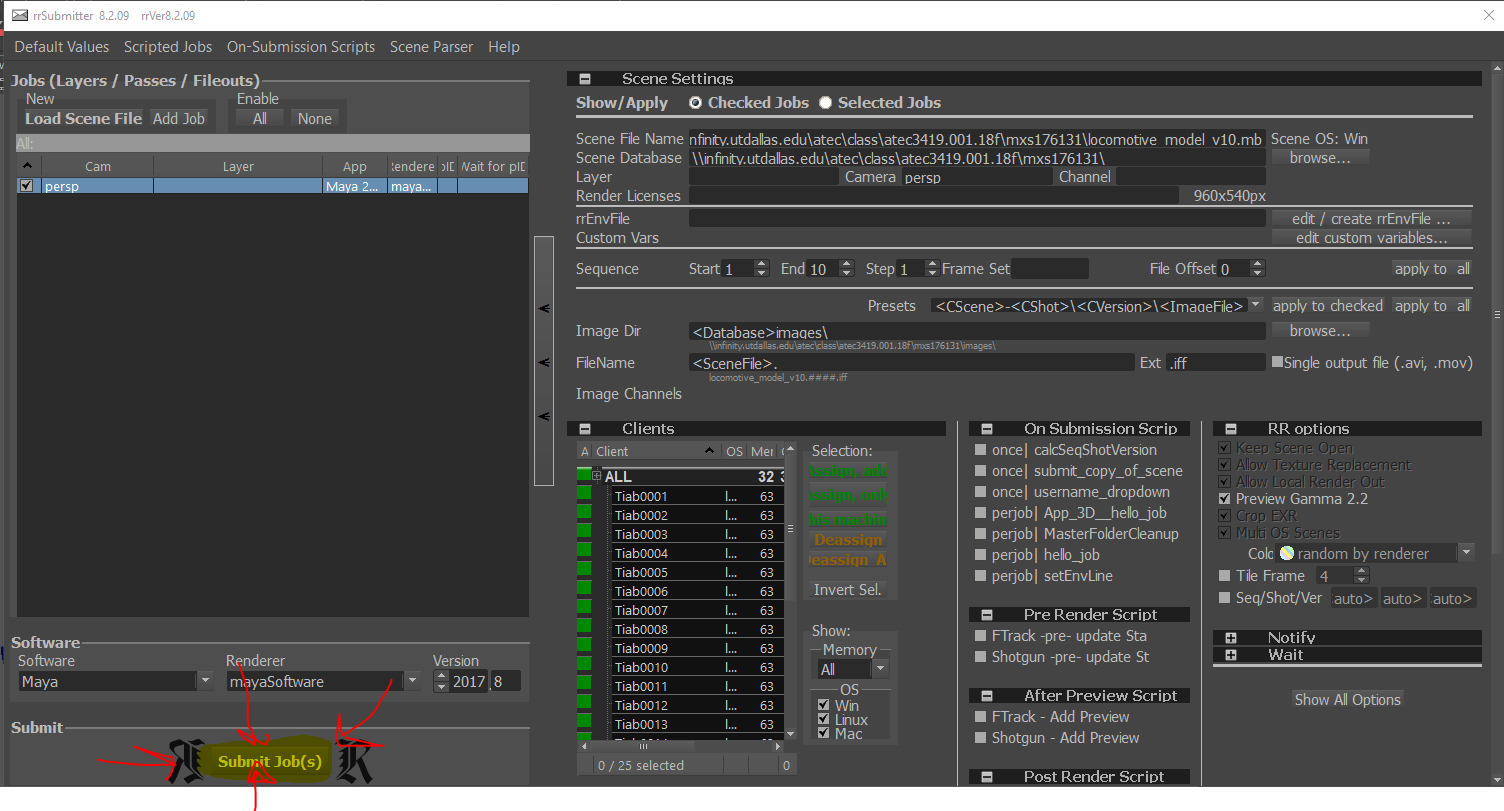This screenshot has width=1504, height=811.
Task: Click the Image Dir input field
Action: [976, 331]
